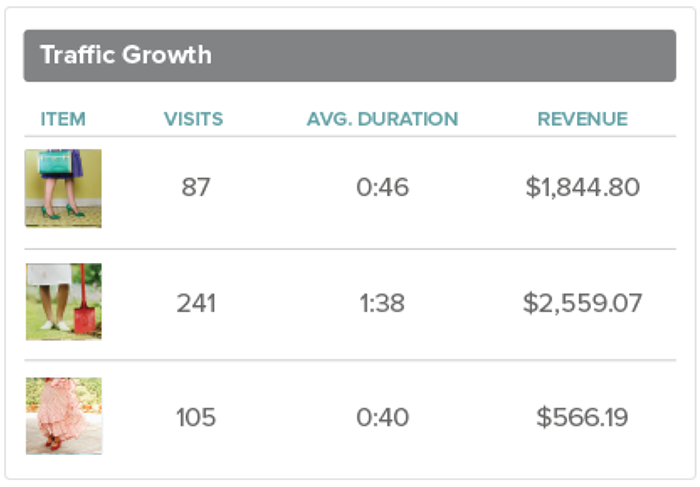The width and height of the screenshot is (700, 487).
Task: Sort the table by VISITS column
Action: (x=193, y=119)
